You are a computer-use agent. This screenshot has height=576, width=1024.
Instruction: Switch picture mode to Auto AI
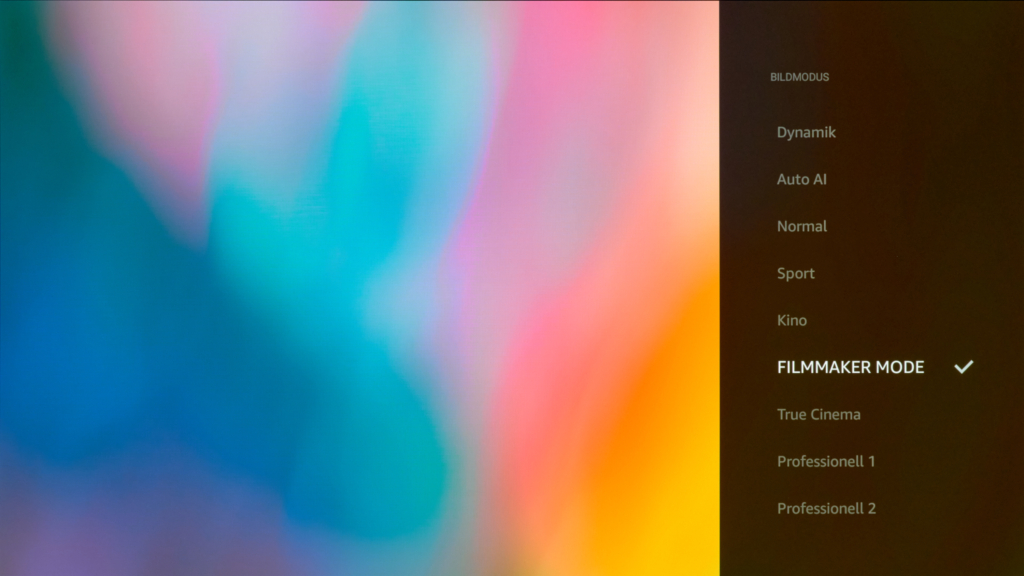[802, 179]
